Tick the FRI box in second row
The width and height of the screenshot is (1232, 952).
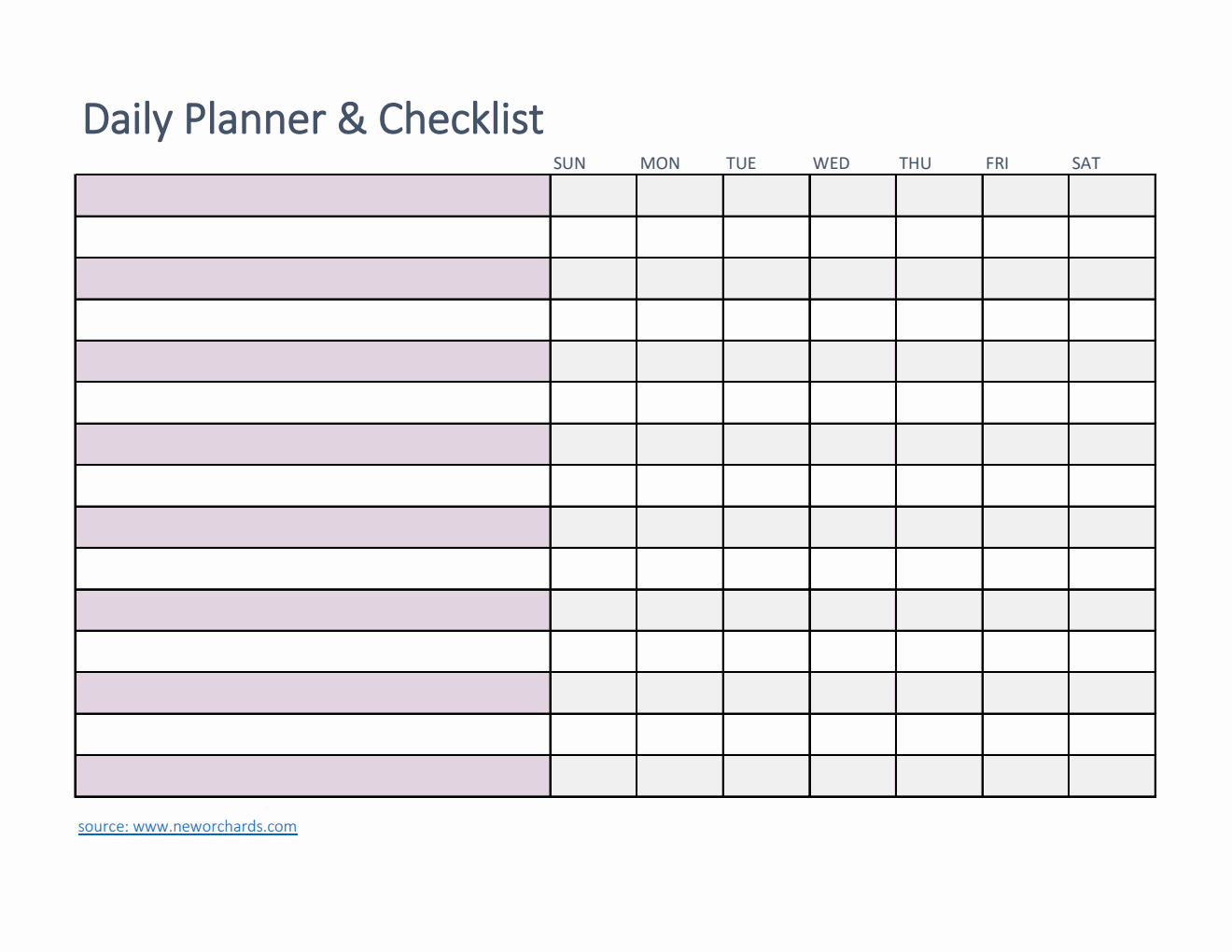click(1025, 237)
